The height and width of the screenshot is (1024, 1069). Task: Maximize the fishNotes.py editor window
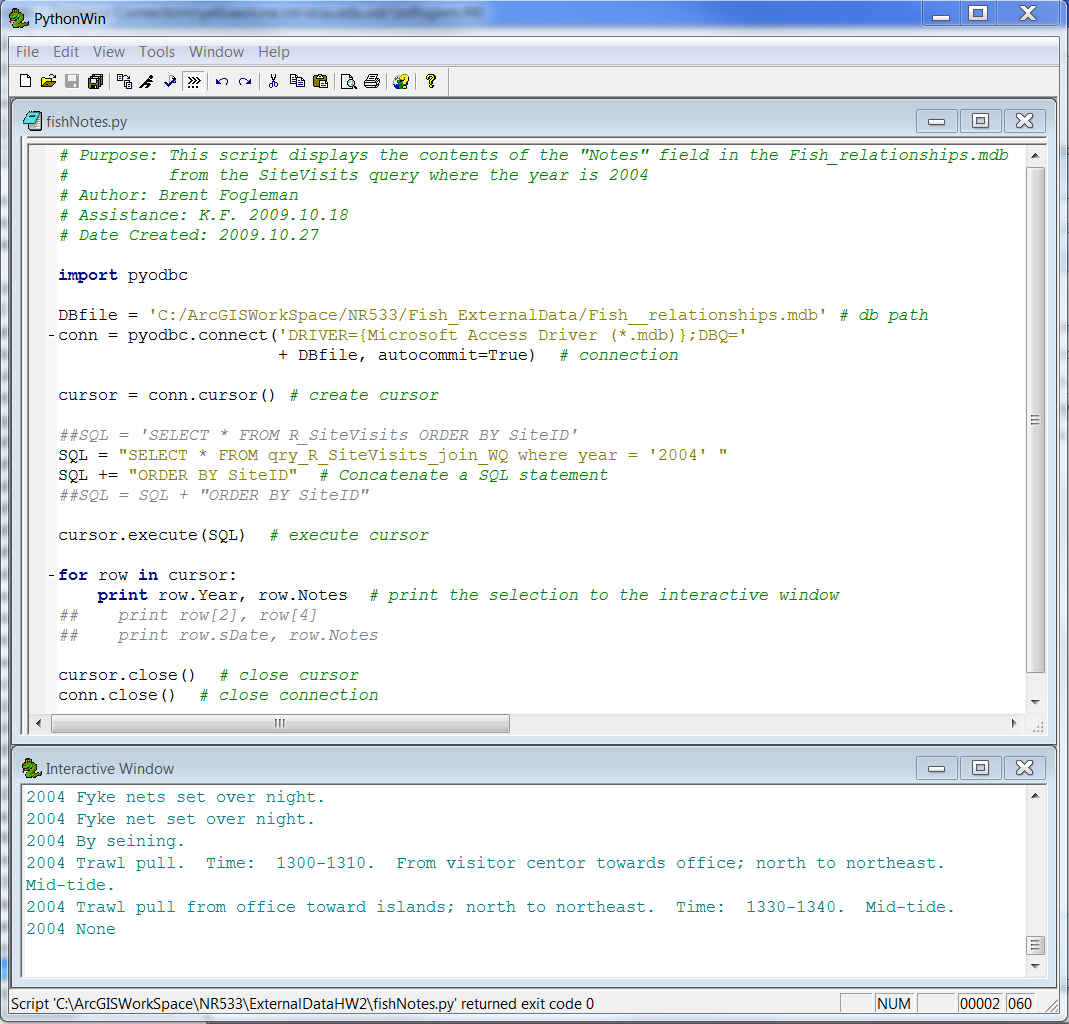click(x=980, y=121)
